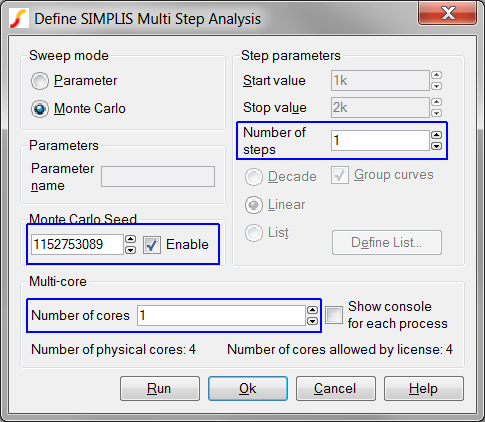
Task: Click the Monte Carlo Seed number field
Action: point(77,244)
